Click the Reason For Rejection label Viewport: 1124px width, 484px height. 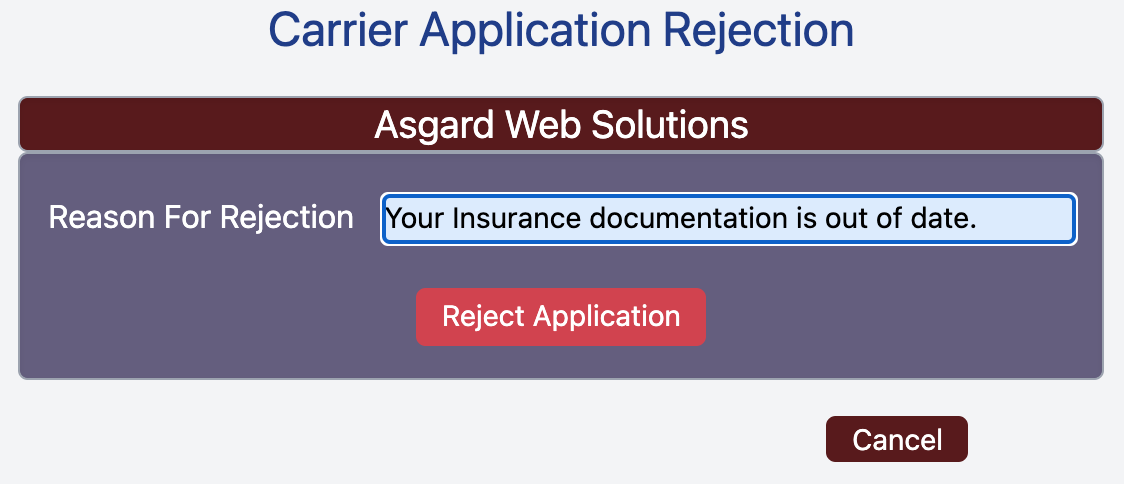tap(201, 217)
